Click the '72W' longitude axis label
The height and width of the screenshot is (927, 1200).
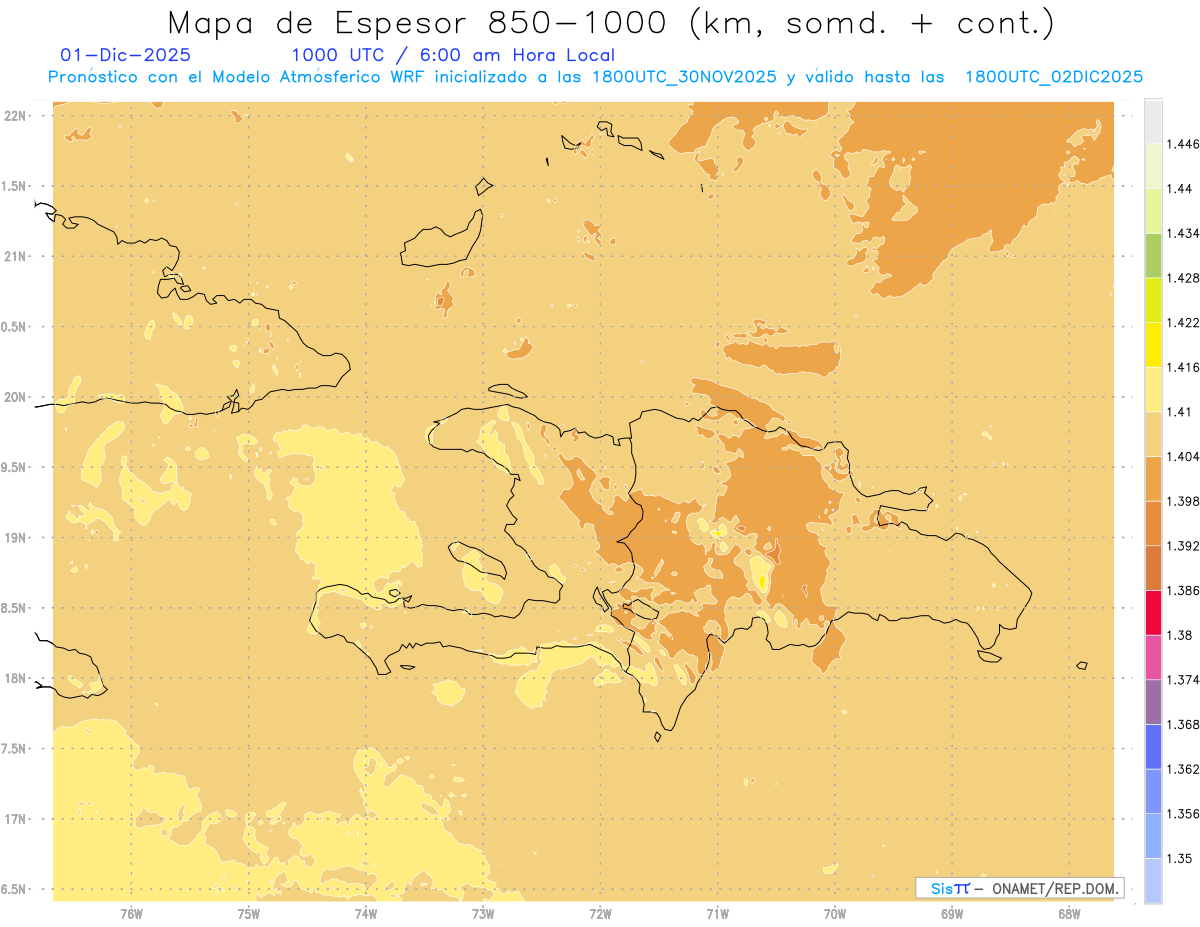600,913
